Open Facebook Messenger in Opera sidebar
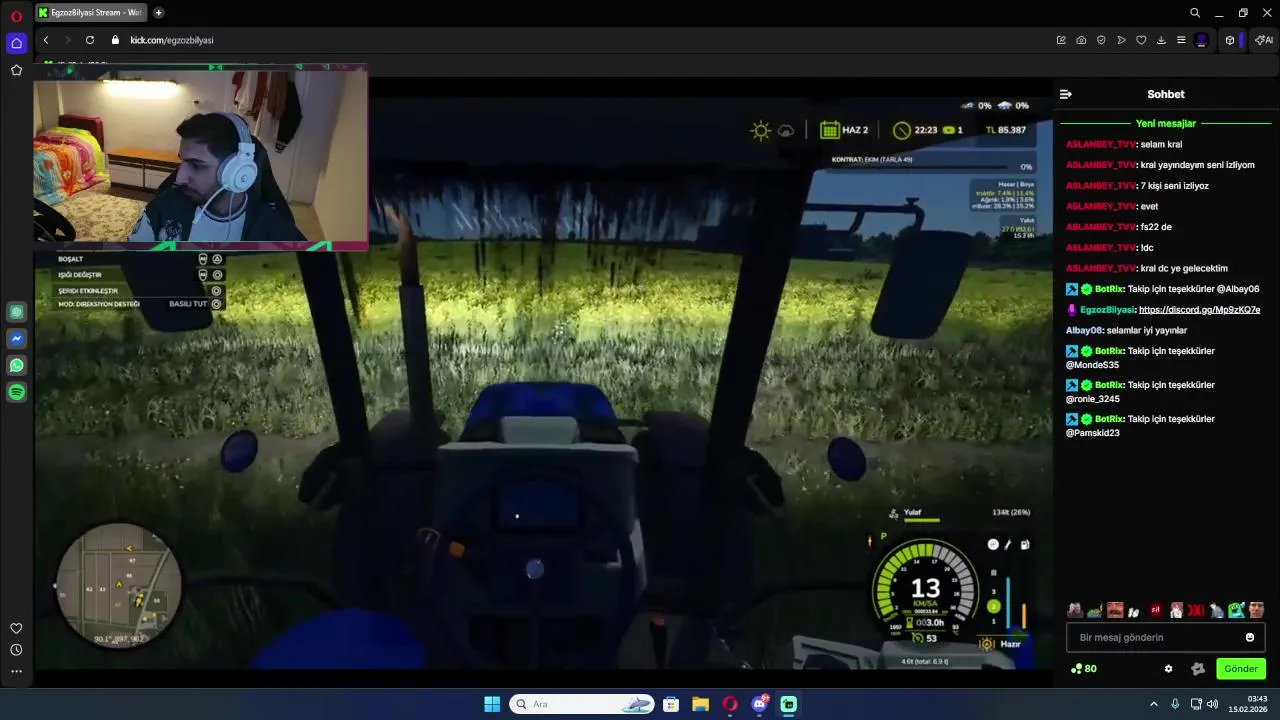Image resolution: width=1280 pixels, height=720 pixels. pyautogui.click(x=17, y=339)
